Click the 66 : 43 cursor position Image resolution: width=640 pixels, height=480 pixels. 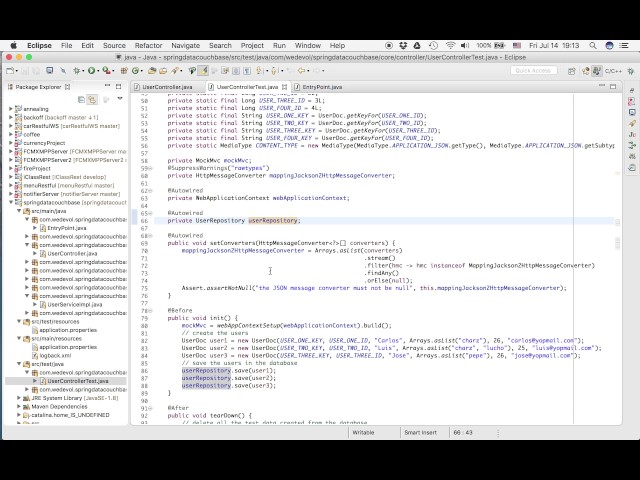463,432
